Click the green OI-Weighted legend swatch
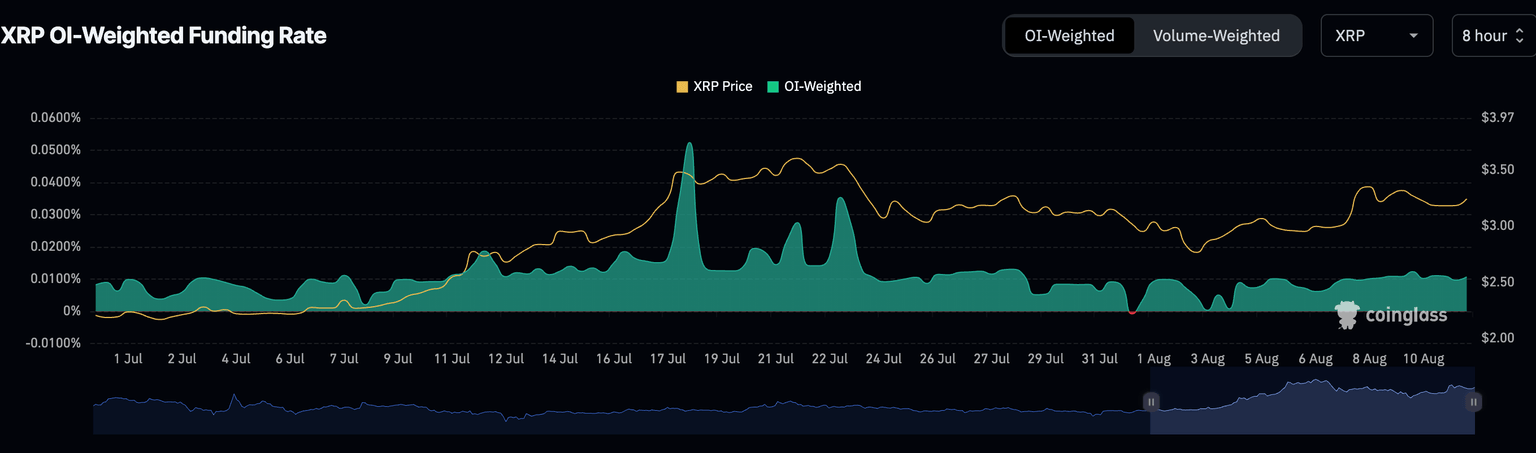Image resolution: width=1536 pixels, height=453 pixels. point(774,87)
